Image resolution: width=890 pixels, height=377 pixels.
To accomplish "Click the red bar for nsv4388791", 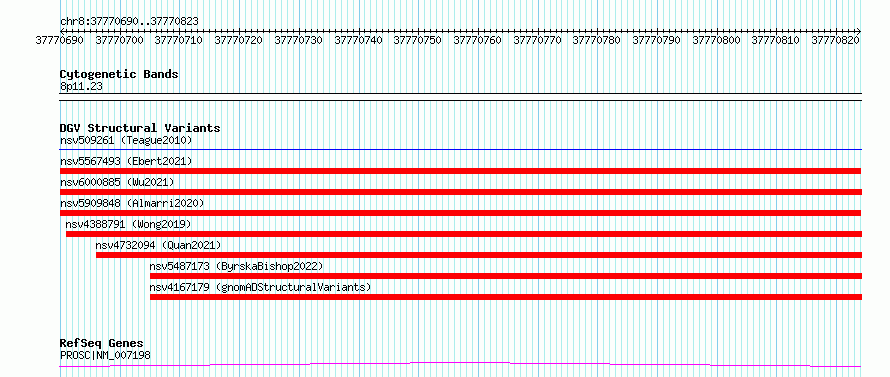I will [464, 234].
